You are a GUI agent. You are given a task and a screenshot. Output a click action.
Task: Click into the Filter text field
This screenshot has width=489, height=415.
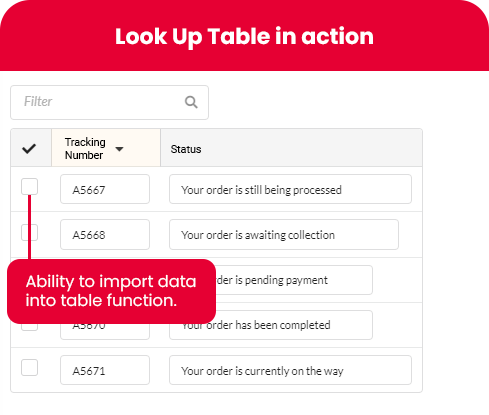coord(110,102)
